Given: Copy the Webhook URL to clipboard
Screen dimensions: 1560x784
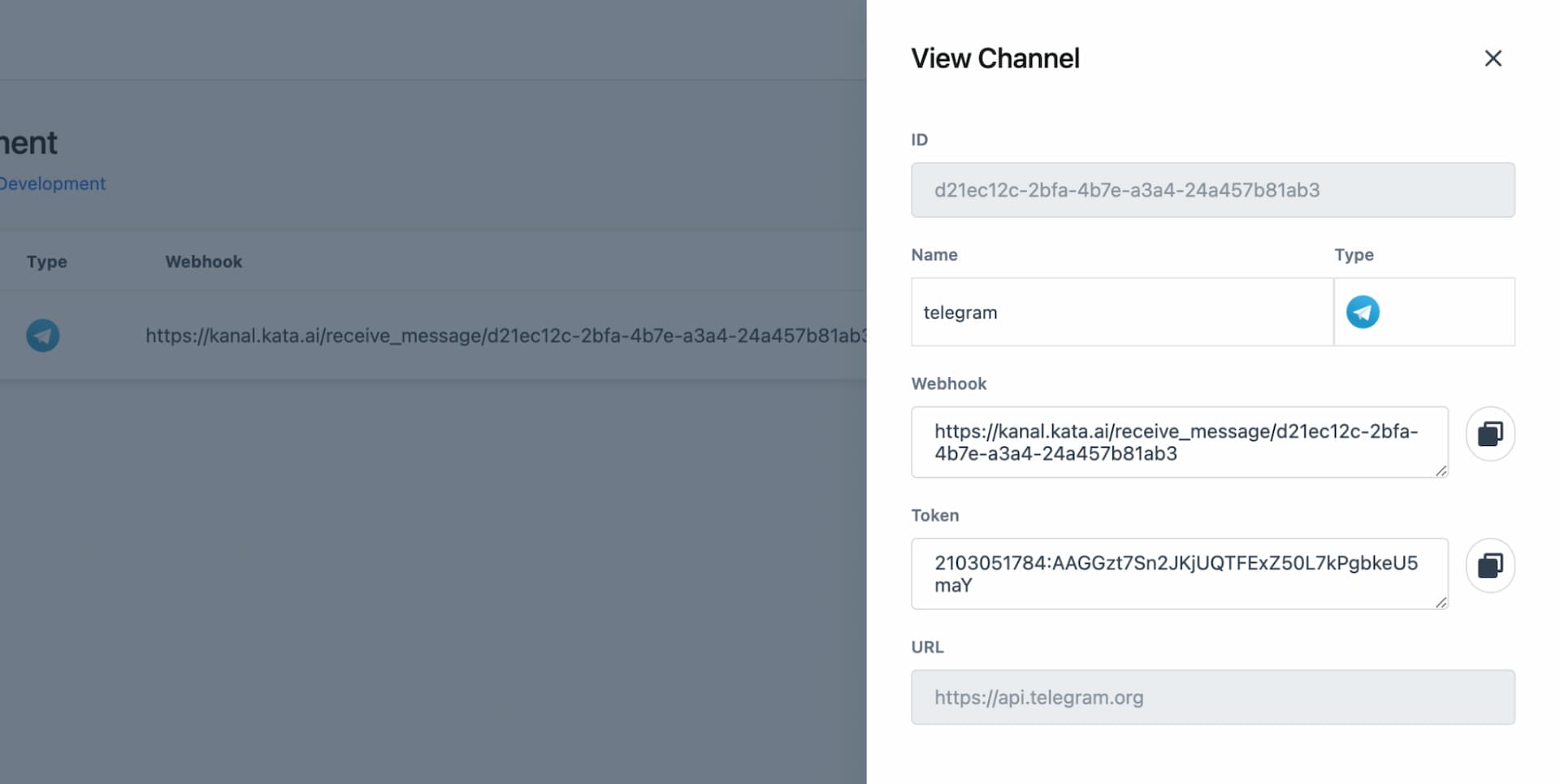Looking at the screenshot, I should [1490, 434].
